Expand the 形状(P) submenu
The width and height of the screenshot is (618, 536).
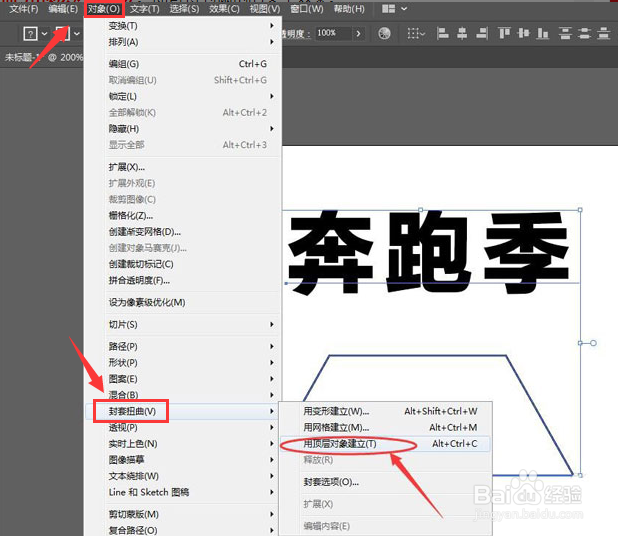183,363
